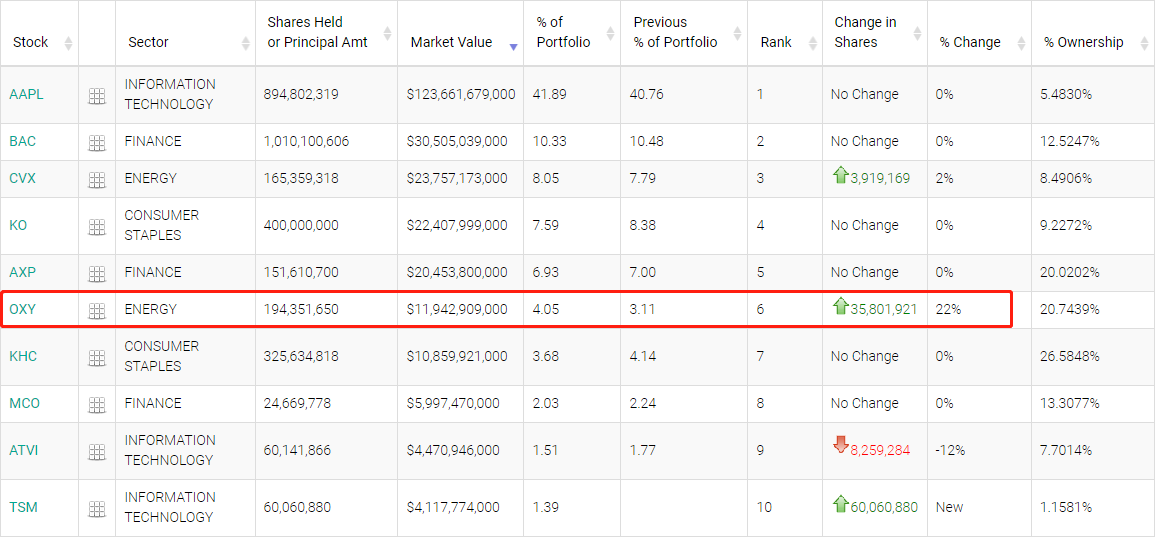Select the 35,801,921 share change in OXY row

coord(884,309)
